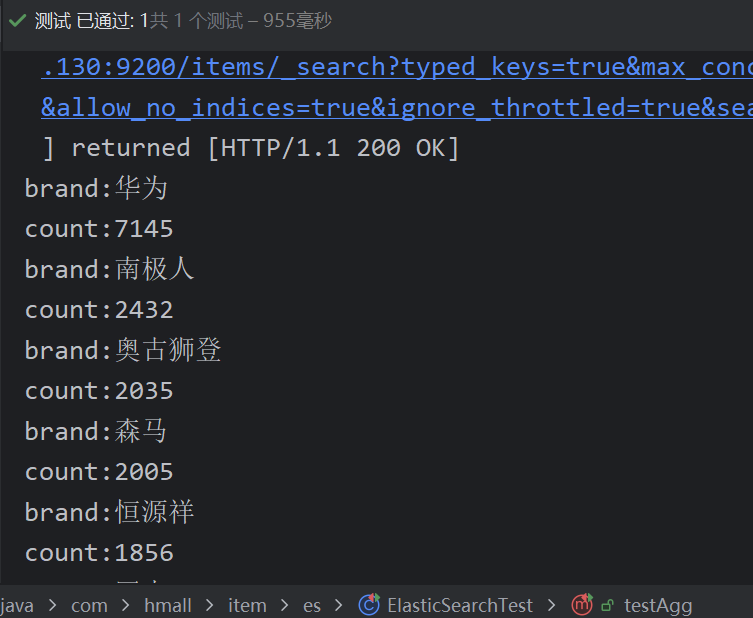Expand chevron after 'java' breadcrumb

(52, 605)
